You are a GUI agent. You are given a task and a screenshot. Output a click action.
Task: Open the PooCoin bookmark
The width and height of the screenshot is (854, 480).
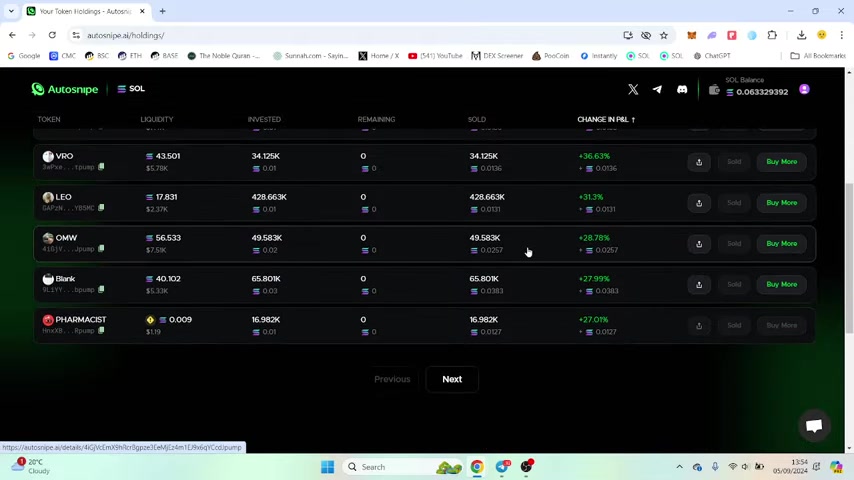tap(551, 56)
